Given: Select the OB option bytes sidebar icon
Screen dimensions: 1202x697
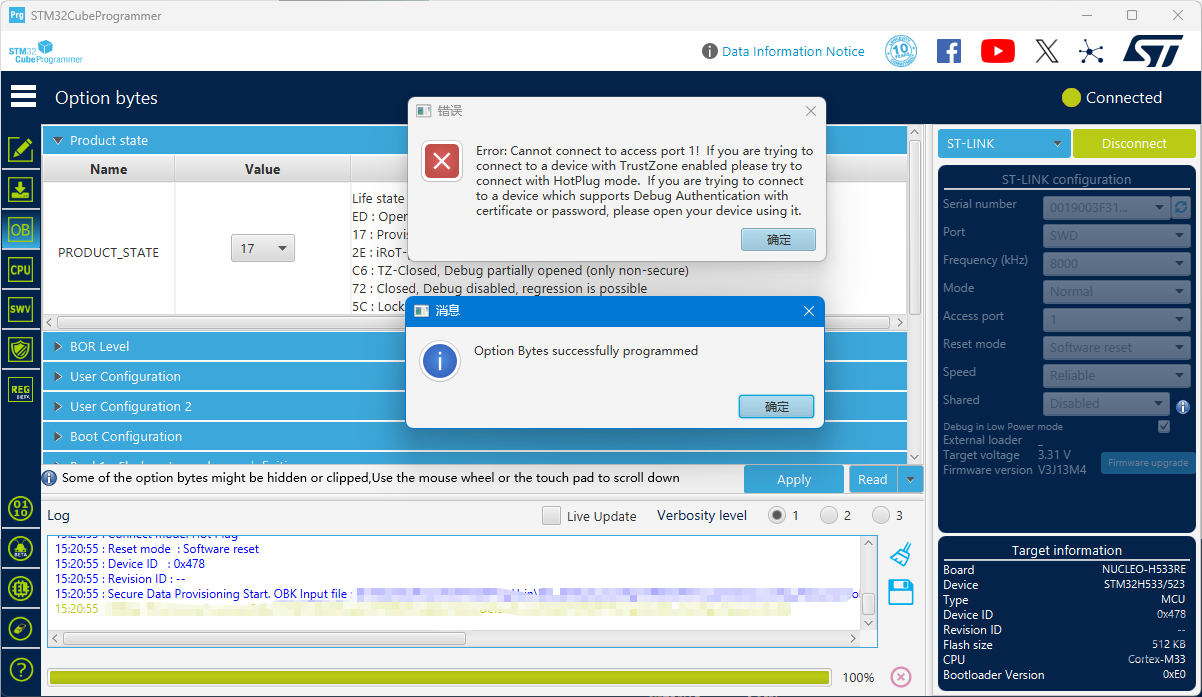Looking at the screenshot, I should (x=21, y=230).
